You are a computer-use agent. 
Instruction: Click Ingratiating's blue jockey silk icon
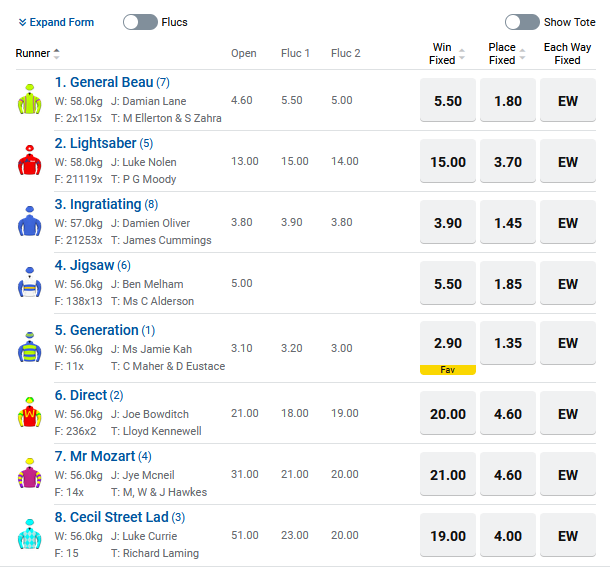(x=28, y=222)
